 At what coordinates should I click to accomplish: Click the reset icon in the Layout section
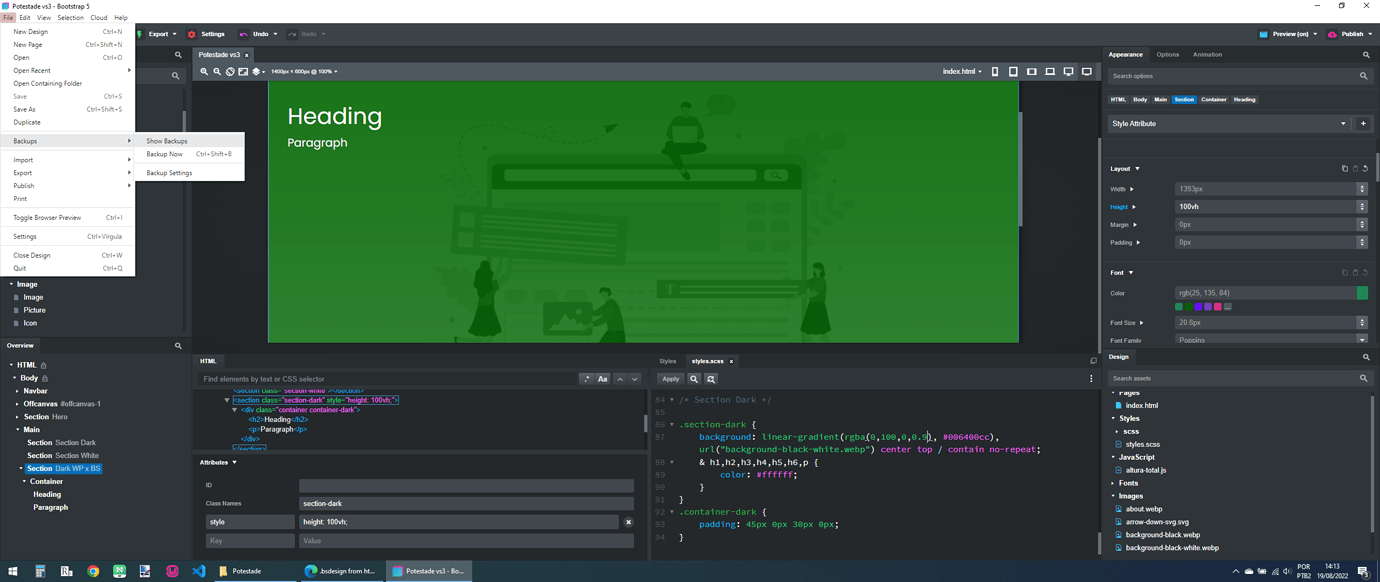(1364, 168)
